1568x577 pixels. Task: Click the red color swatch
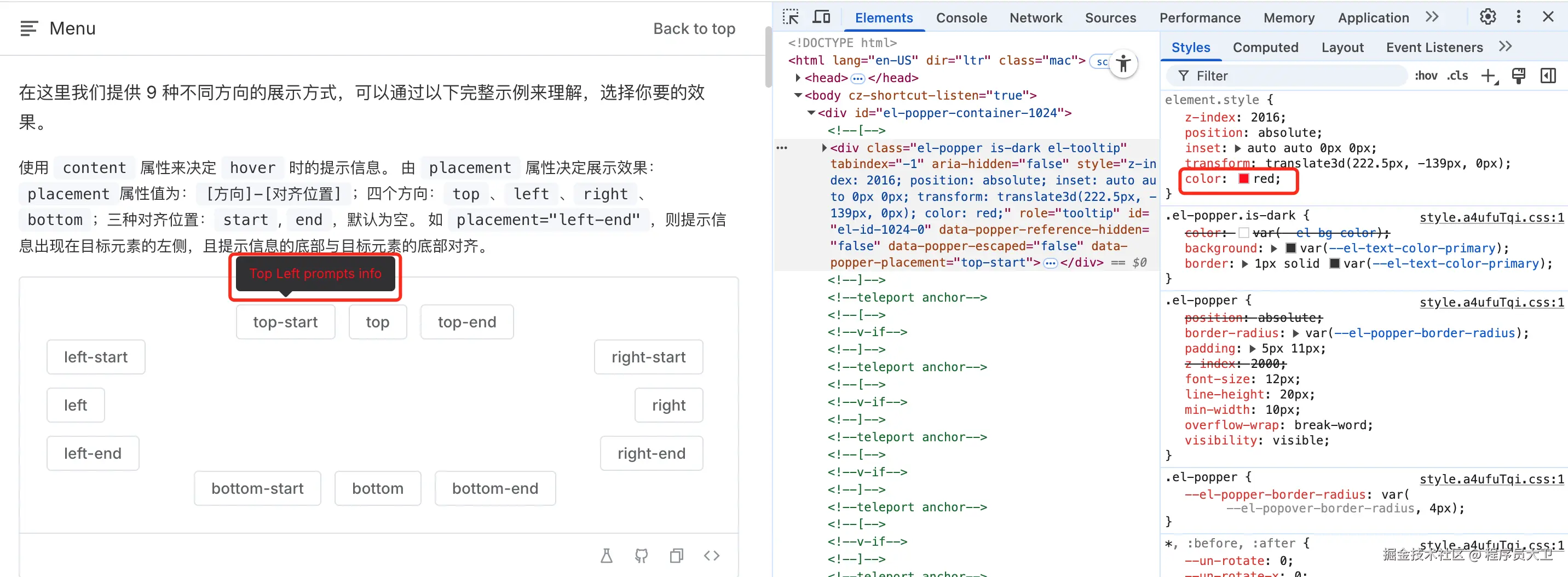point(1243,179)
